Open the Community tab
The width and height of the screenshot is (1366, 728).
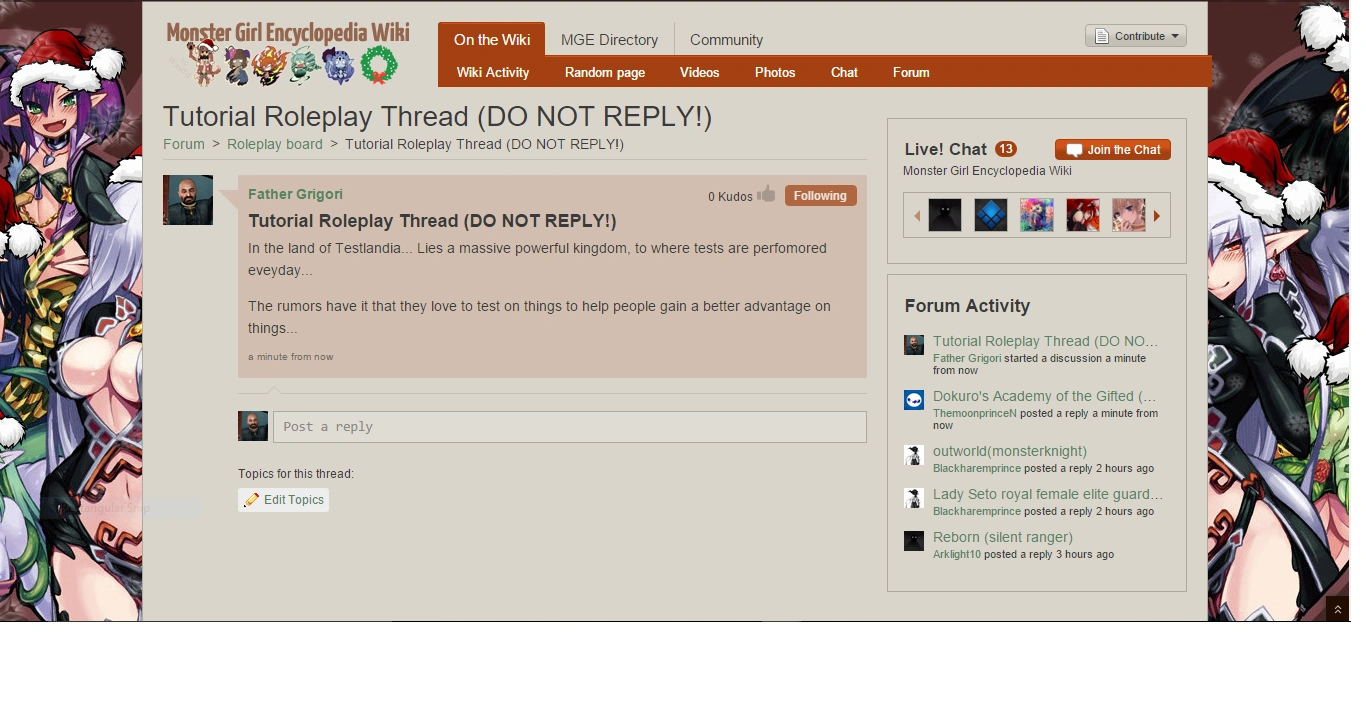coord(727,40)
